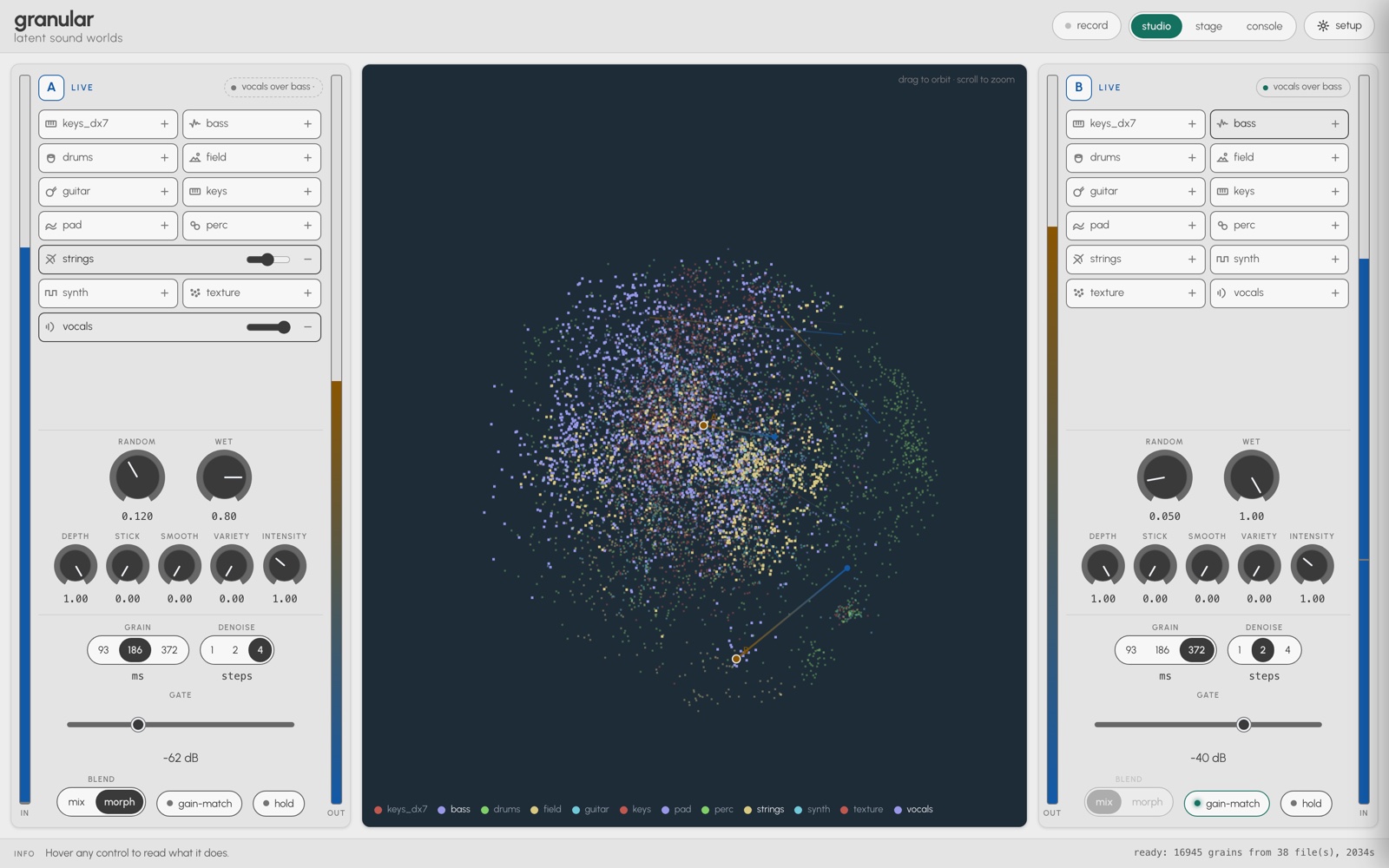Viewport: 1389px width, 868px height.
Task: Click the keys_dx7 keyboard icon in panel A
Action: [51, 124]
